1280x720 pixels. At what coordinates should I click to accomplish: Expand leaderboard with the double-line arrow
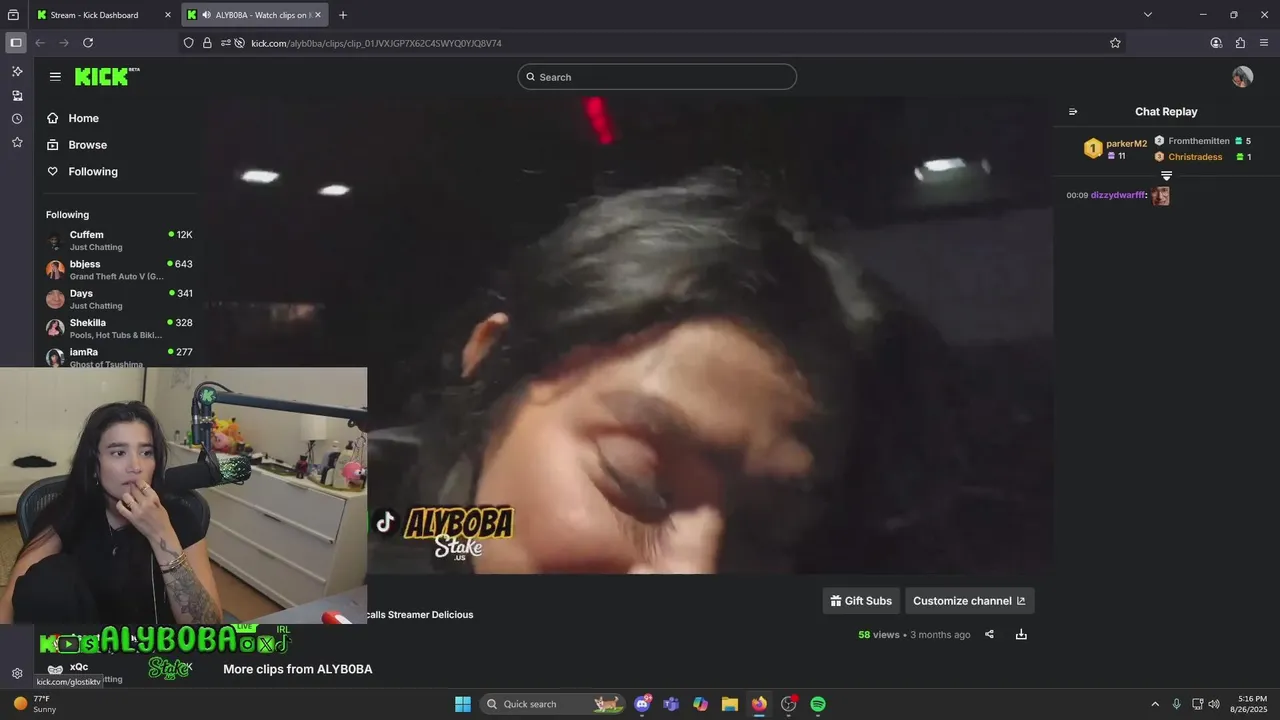coord(1166,176)
